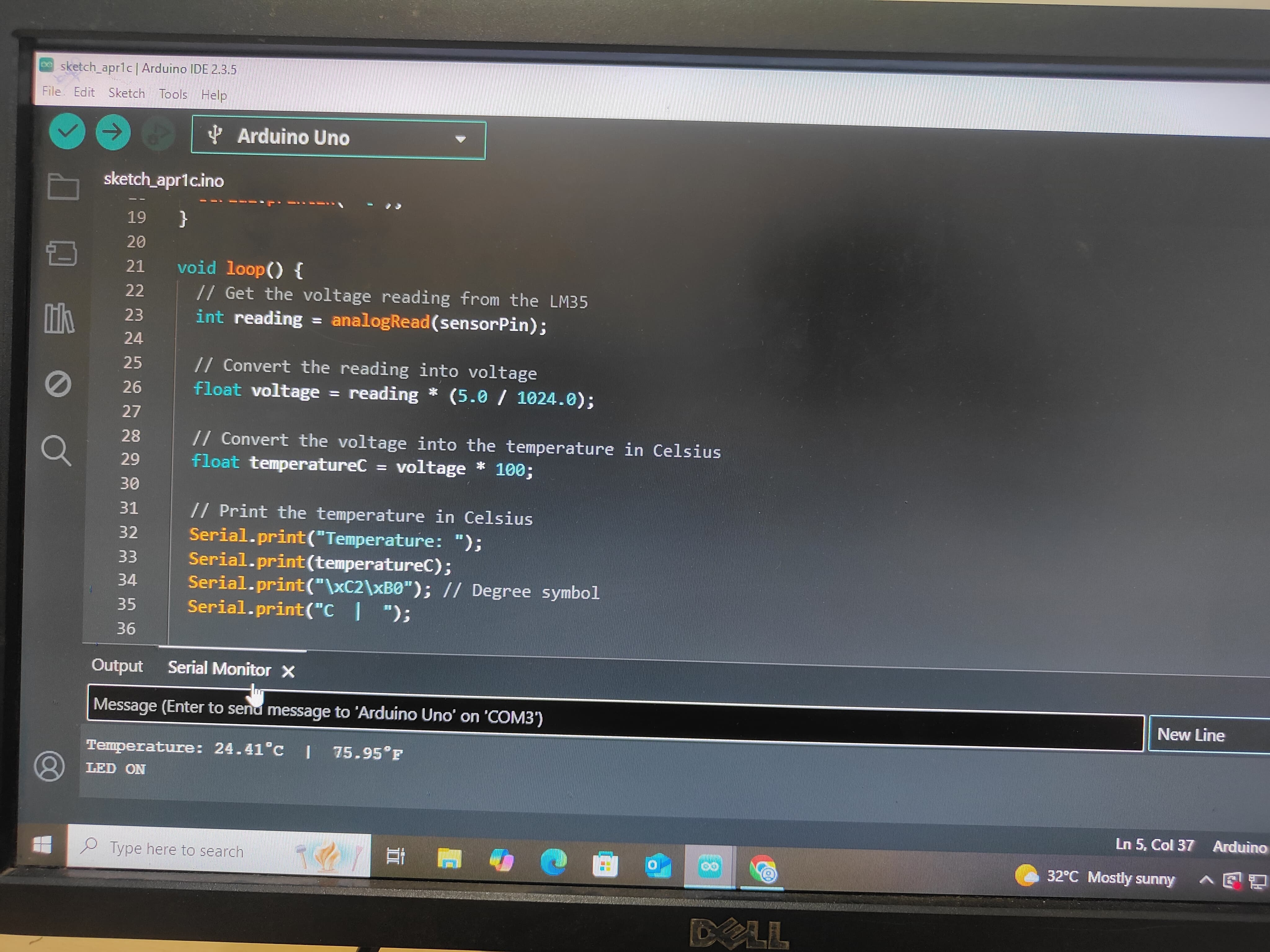Open the Search sidebar icon
The height and width of the screenshot is (952, 1270).
[x=56, y=451]
